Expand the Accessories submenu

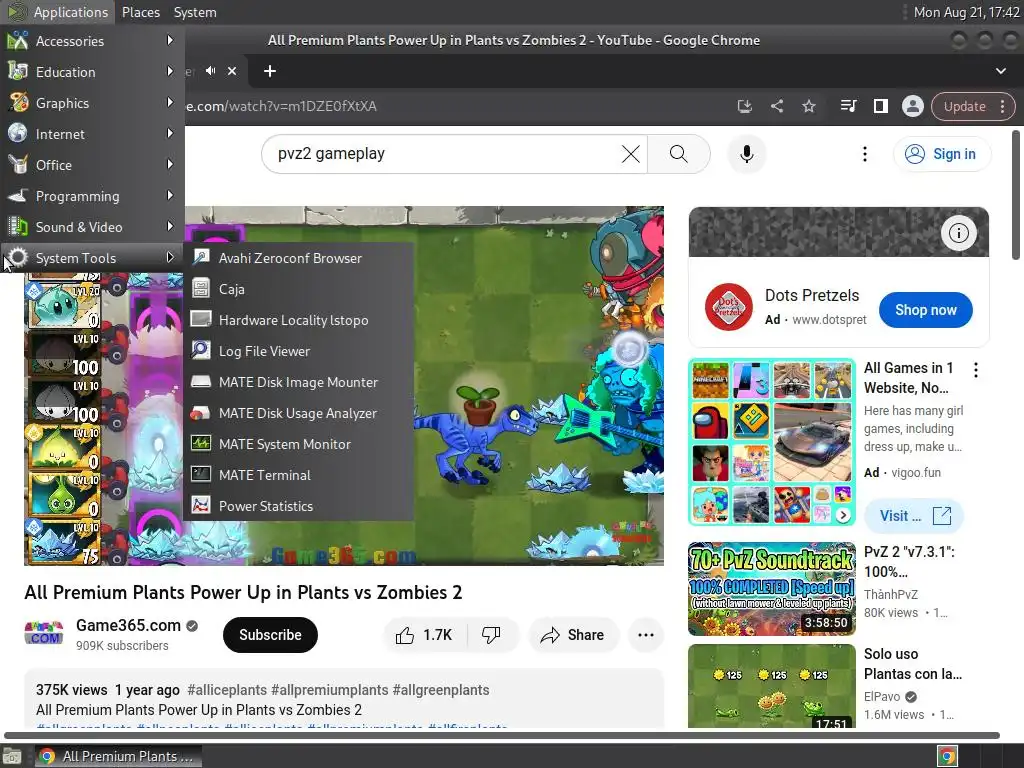[x=92, y=40]
